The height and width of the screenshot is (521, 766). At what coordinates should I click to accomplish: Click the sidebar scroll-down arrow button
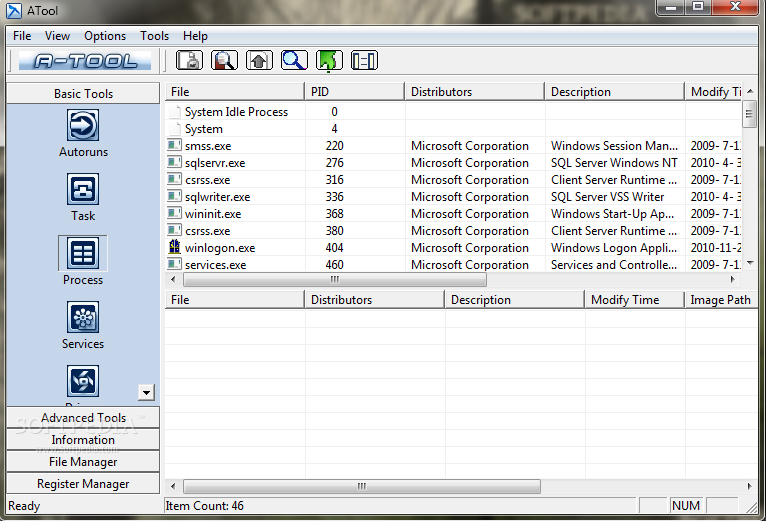147,392
